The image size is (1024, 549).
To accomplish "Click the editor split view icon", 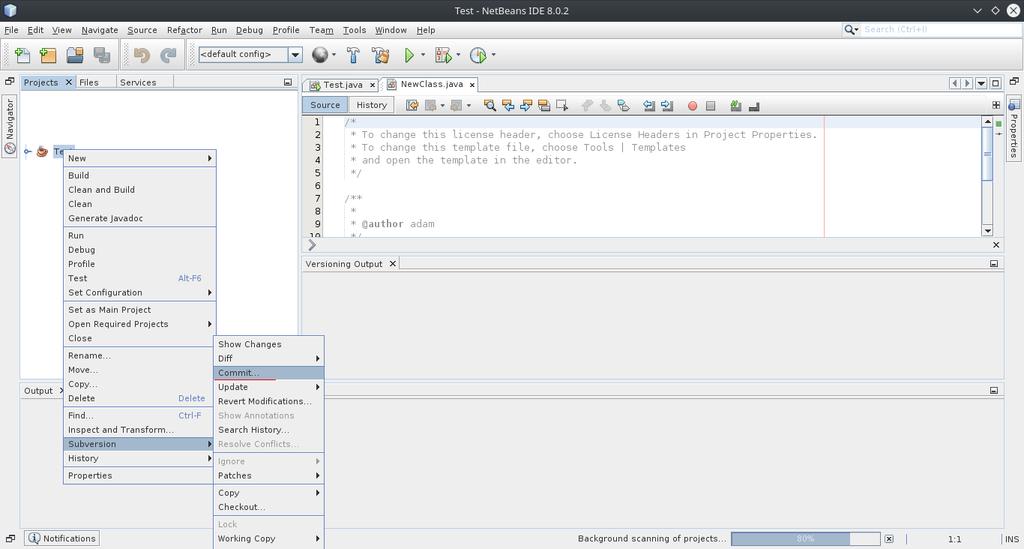I will [x=996, y=105].
